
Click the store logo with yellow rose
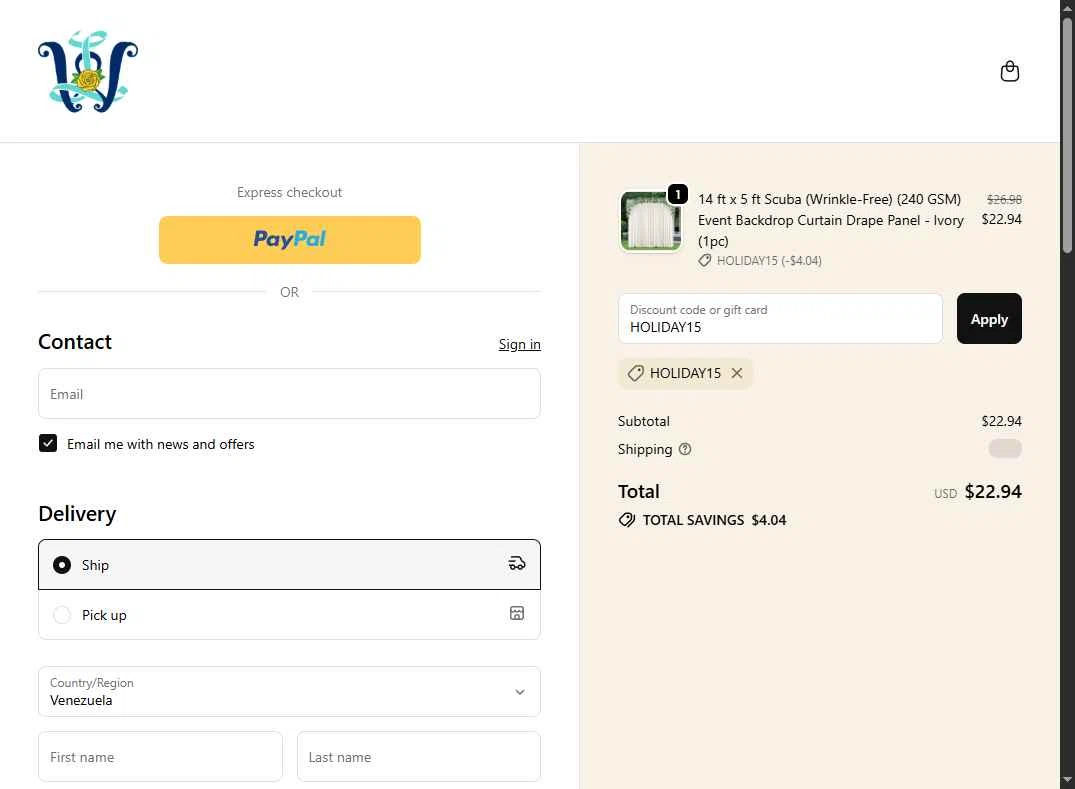pos(88,71)
